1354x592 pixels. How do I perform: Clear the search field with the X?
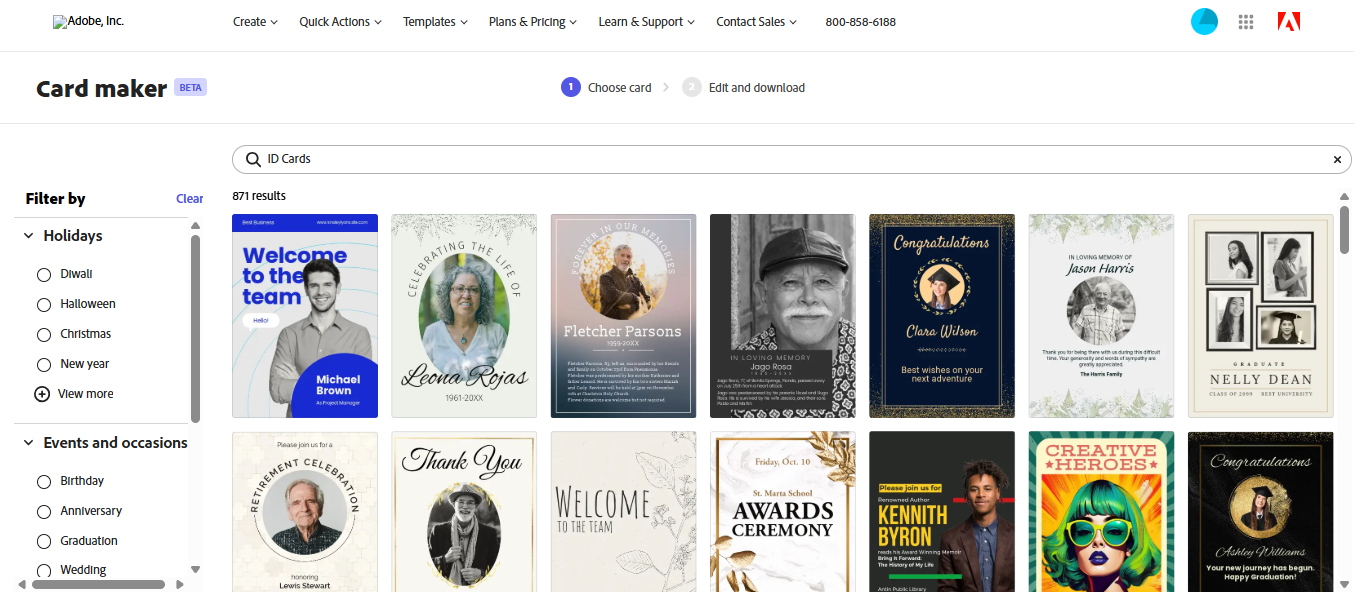pos(1337,159)
